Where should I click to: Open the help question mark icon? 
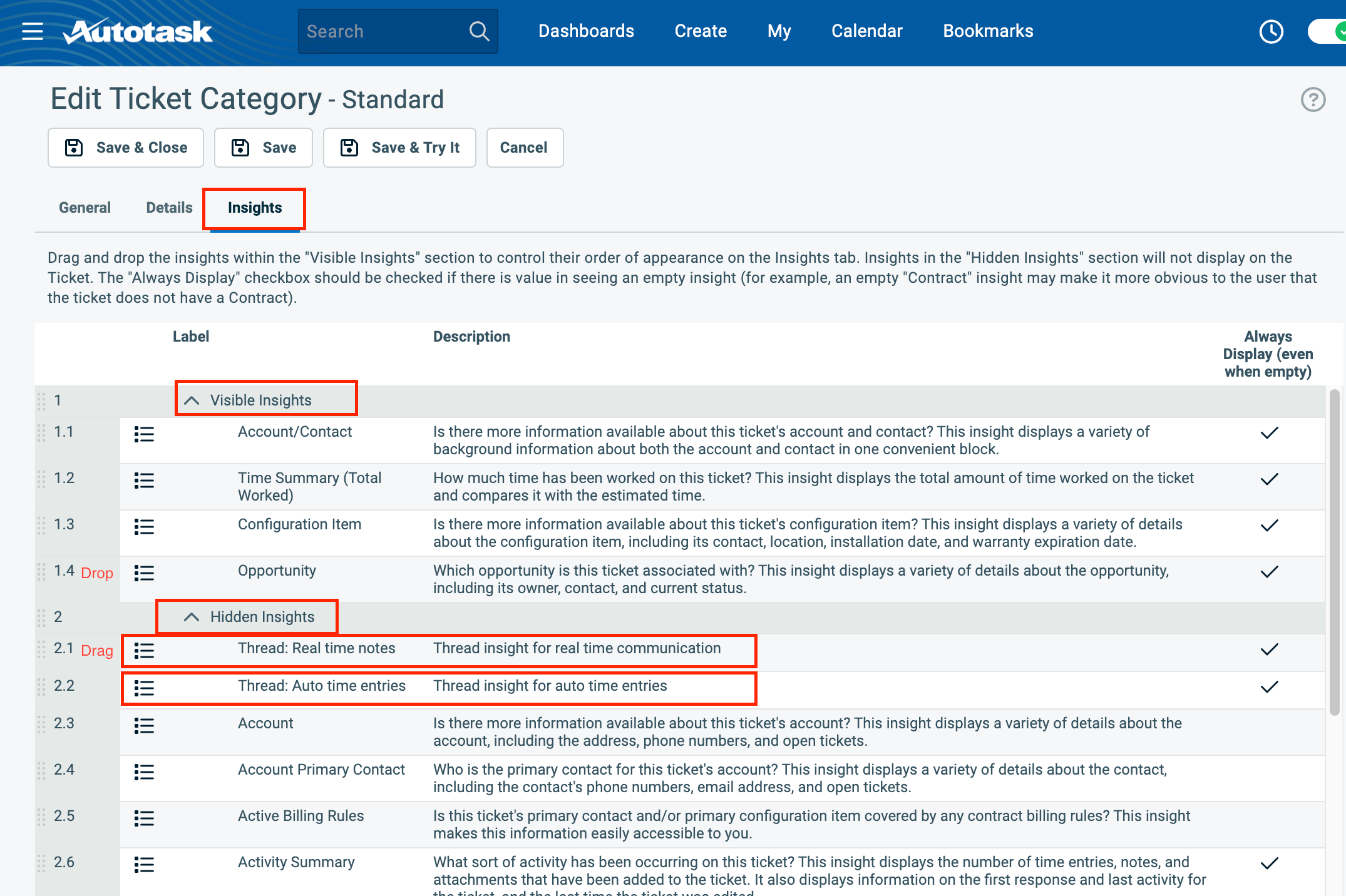point(1313,99)
